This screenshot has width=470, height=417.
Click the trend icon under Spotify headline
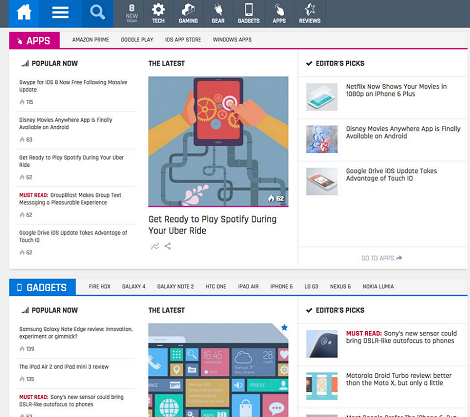click(155, 246)
